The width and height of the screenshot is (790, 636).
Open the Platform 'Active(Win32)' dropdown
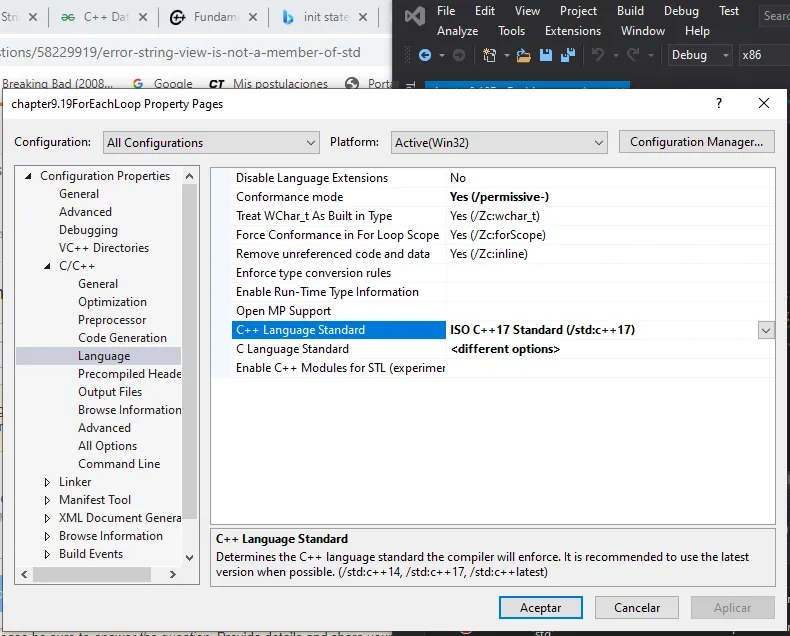(499, 143)
